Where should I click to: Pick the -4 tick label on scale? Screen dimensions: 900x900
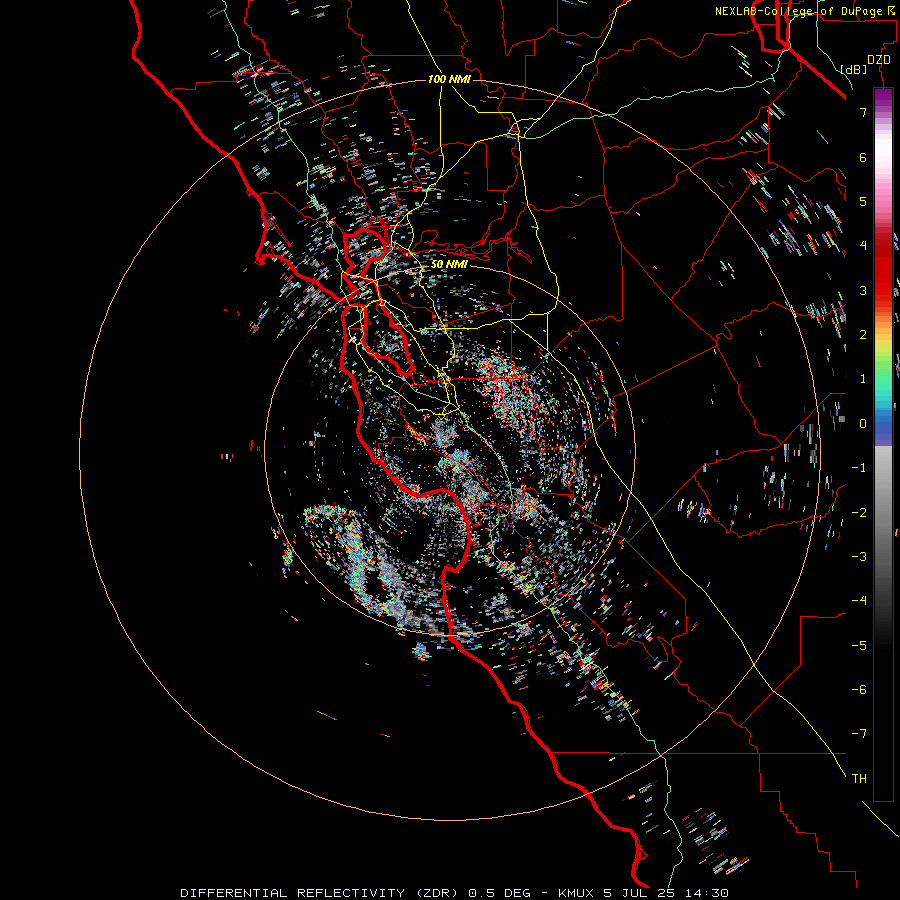[859, 601]
